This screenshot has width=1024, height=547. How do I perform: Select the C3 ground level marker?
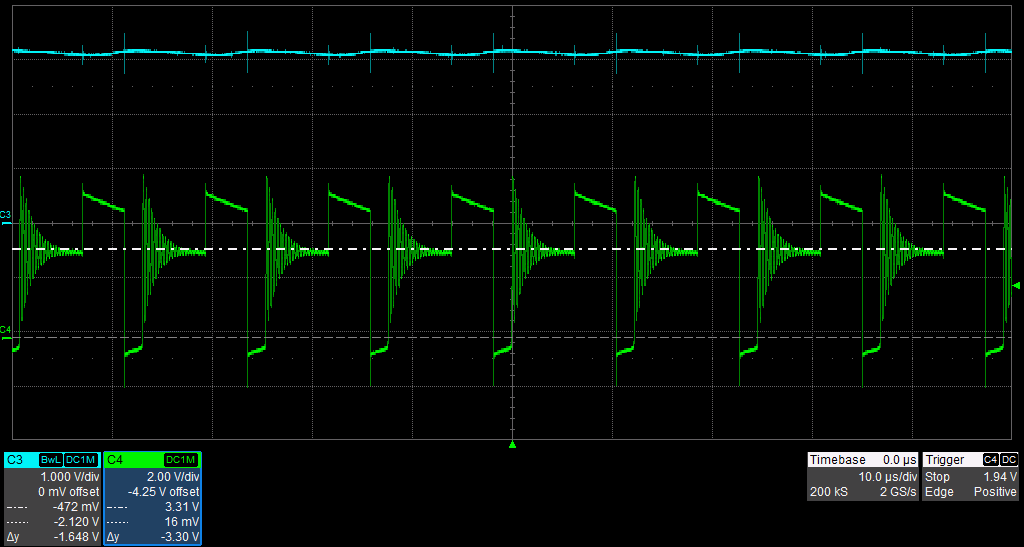click(5, 218)
